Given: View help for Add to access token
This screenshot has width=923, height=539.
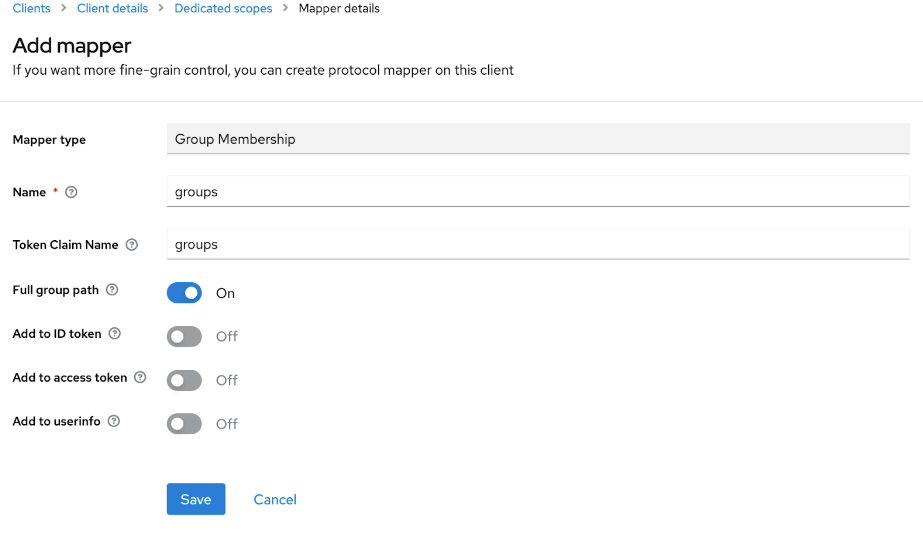Looking at the screenshot, I should click(x=140, y=378).
